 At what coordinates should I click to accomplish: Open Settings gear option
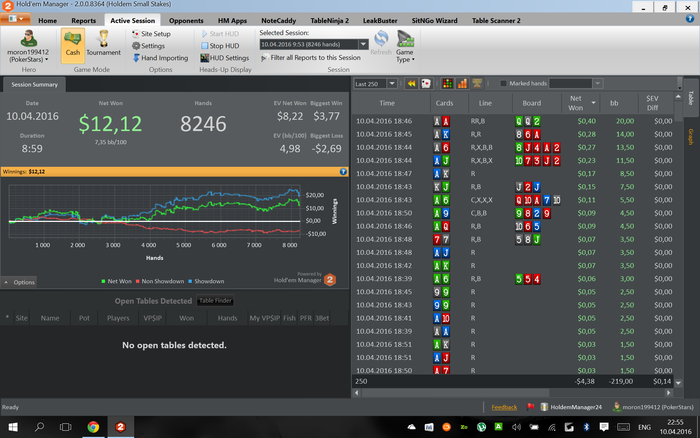click(x=149, y=46)
